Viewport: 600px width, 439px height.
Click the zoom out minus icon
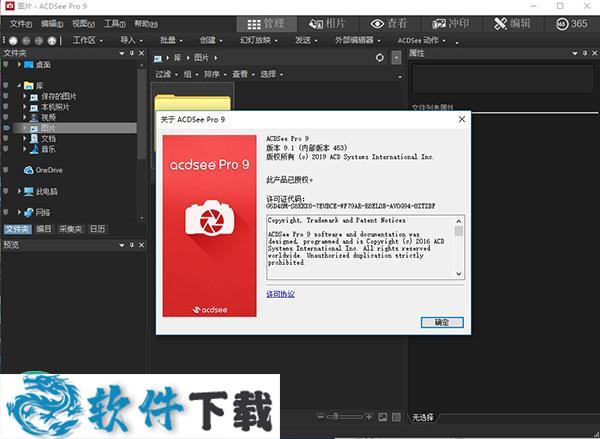[x=321, y=417]
